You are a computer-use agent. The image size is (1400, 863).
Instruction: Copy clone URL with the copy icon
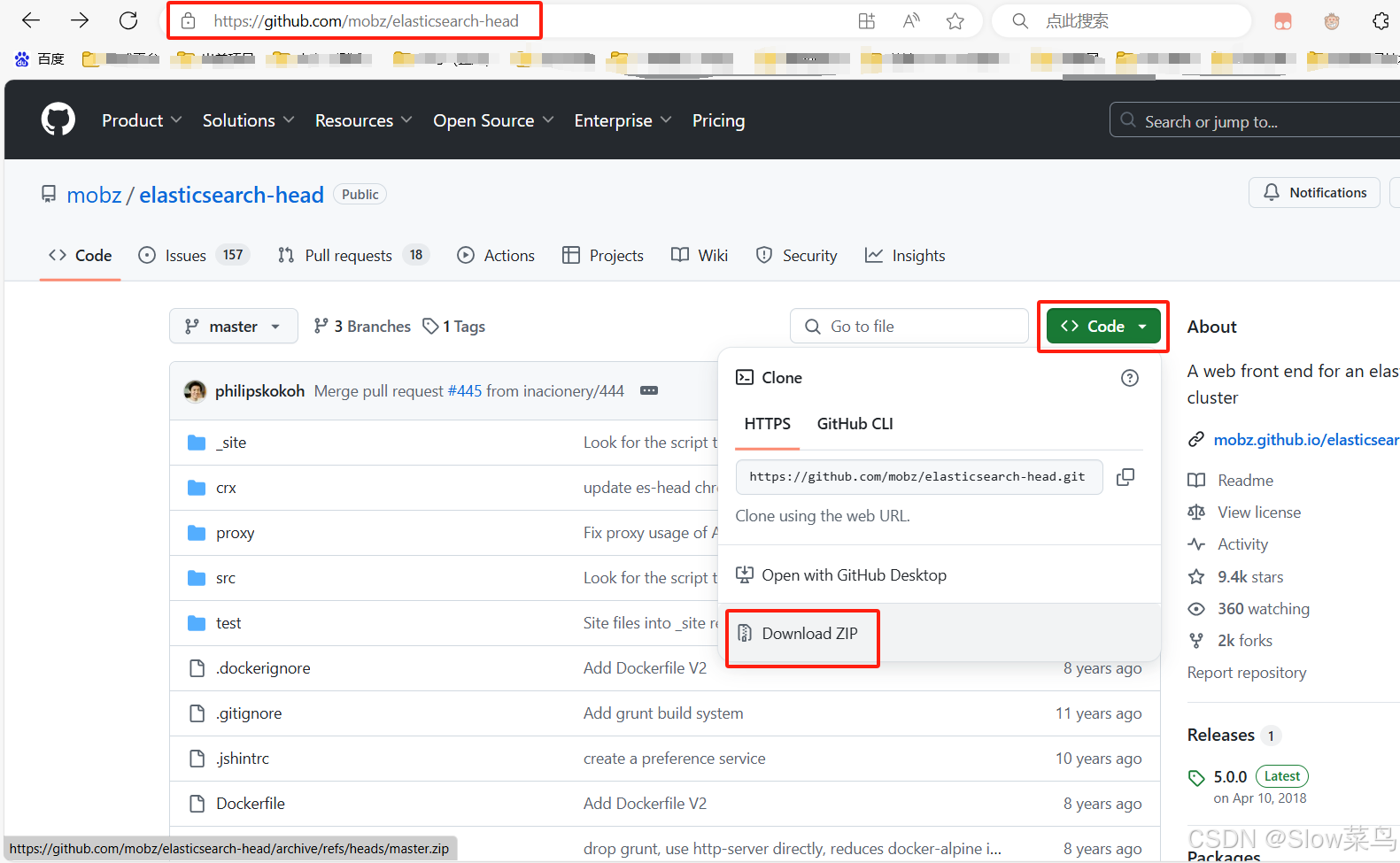point(1125,477)
